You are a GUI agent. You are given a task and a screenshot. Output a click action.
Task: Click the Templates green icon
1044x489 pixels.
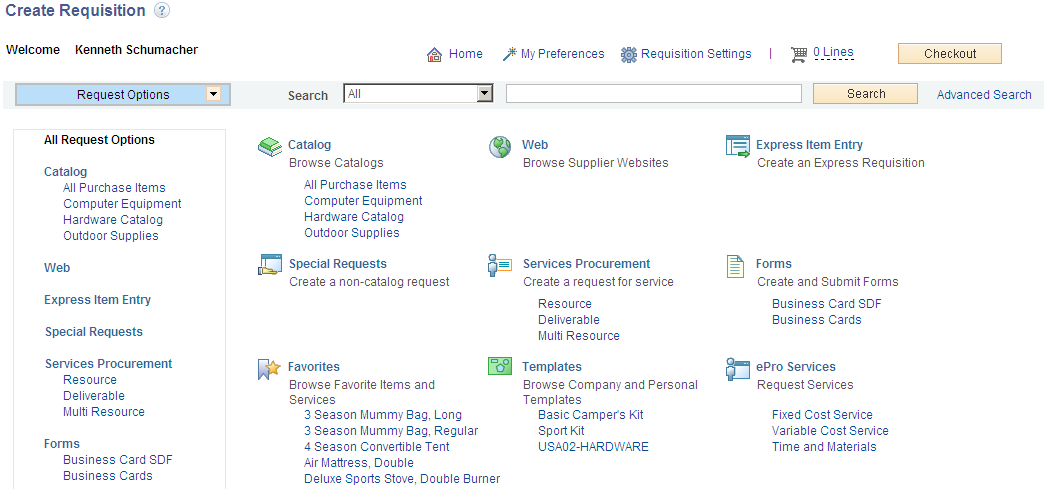tap(500, 366)
